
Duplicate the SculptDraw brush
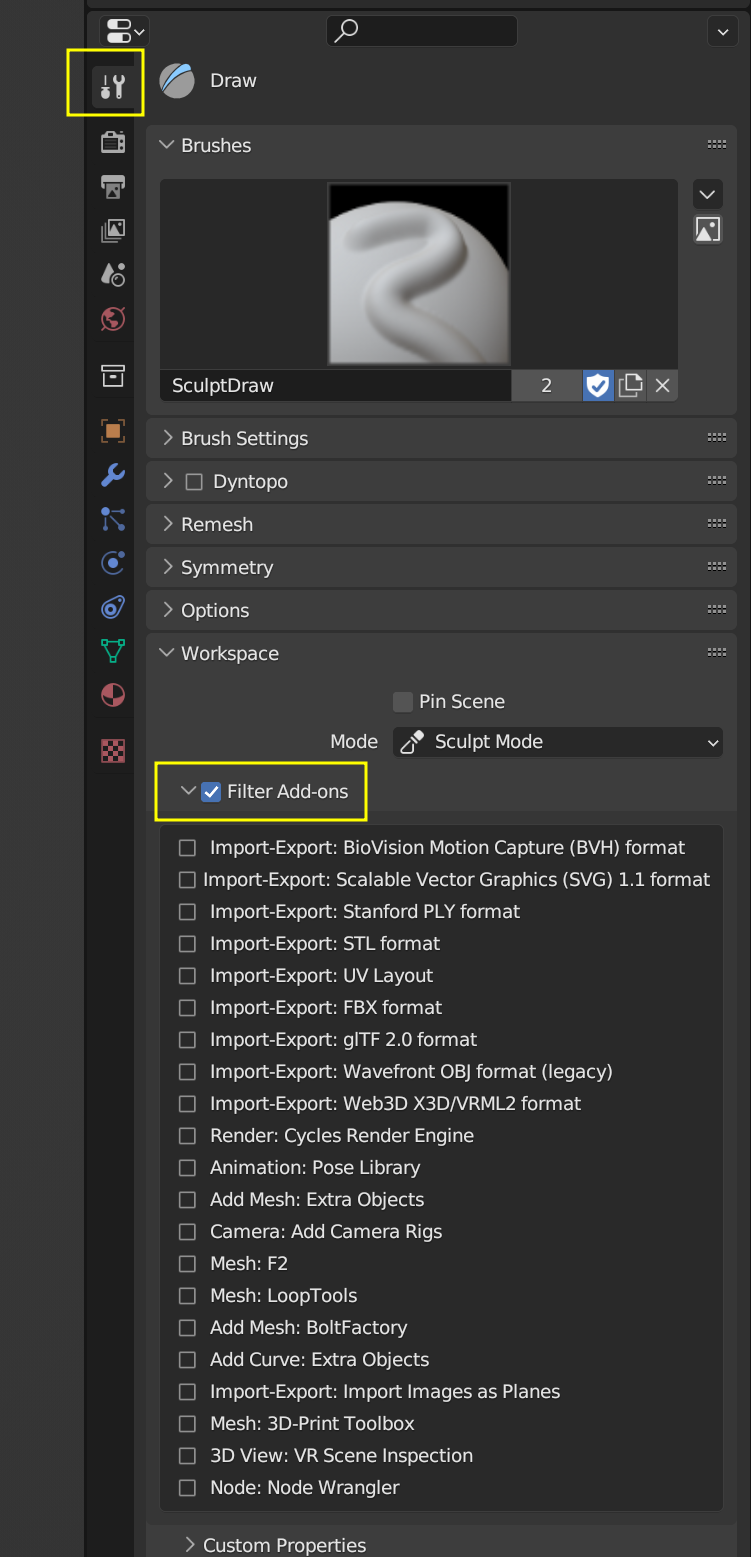pyautogui.click(x=630, y=385)
